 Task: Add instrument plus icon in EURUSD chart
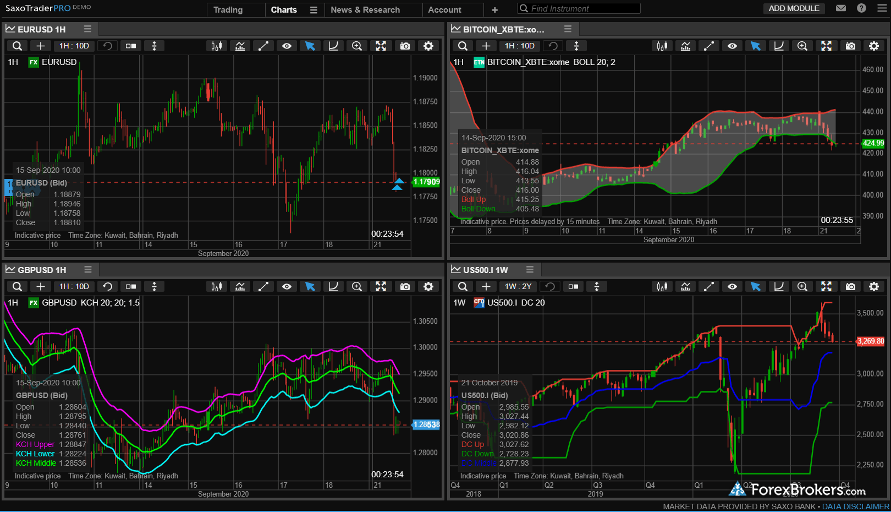point(40,46)
